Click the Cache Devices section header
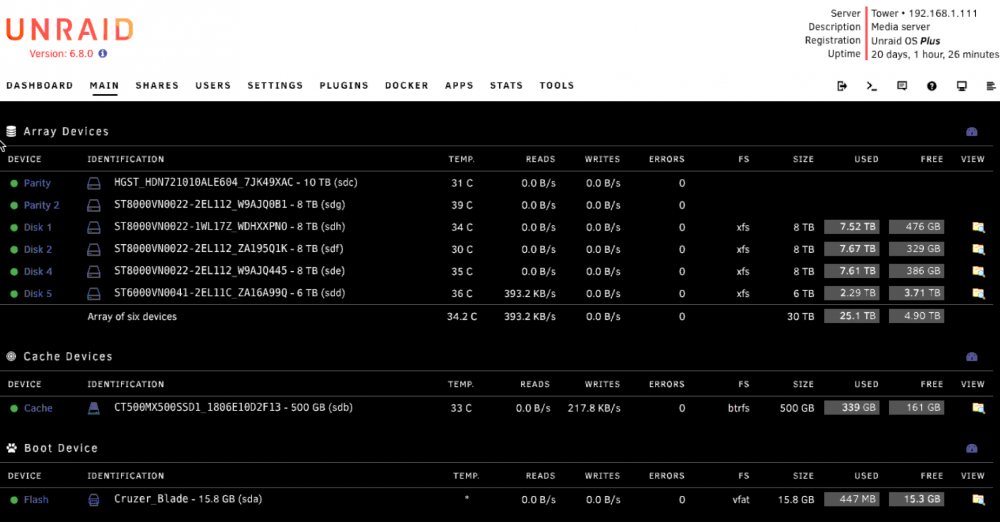This screenshot has width=1000, height=522. 68,357
